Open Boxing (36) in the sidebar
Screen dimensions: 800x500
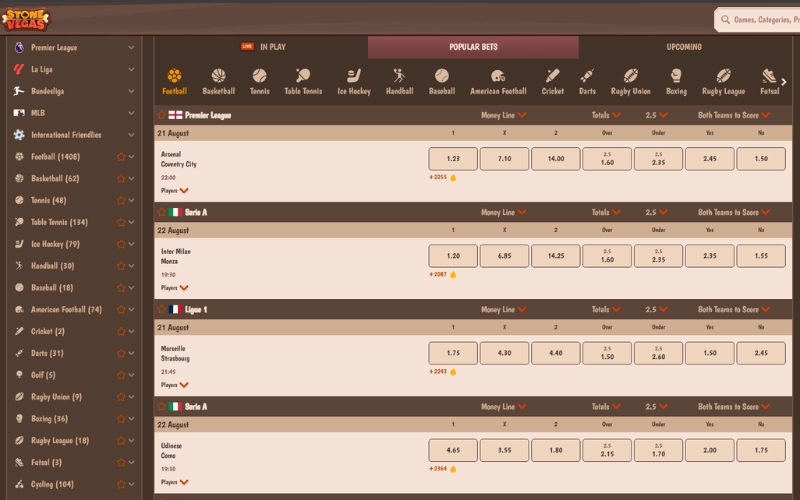point(49,419)
